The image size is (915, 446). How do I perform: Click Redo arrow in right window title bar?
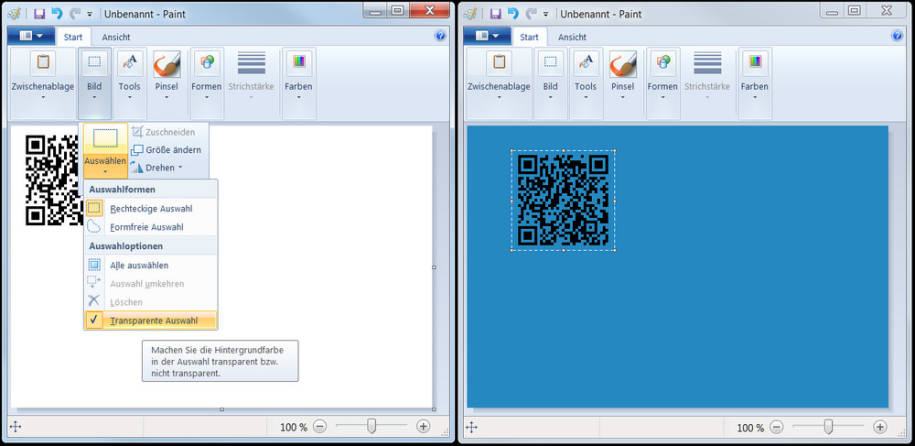pos(530,13)
